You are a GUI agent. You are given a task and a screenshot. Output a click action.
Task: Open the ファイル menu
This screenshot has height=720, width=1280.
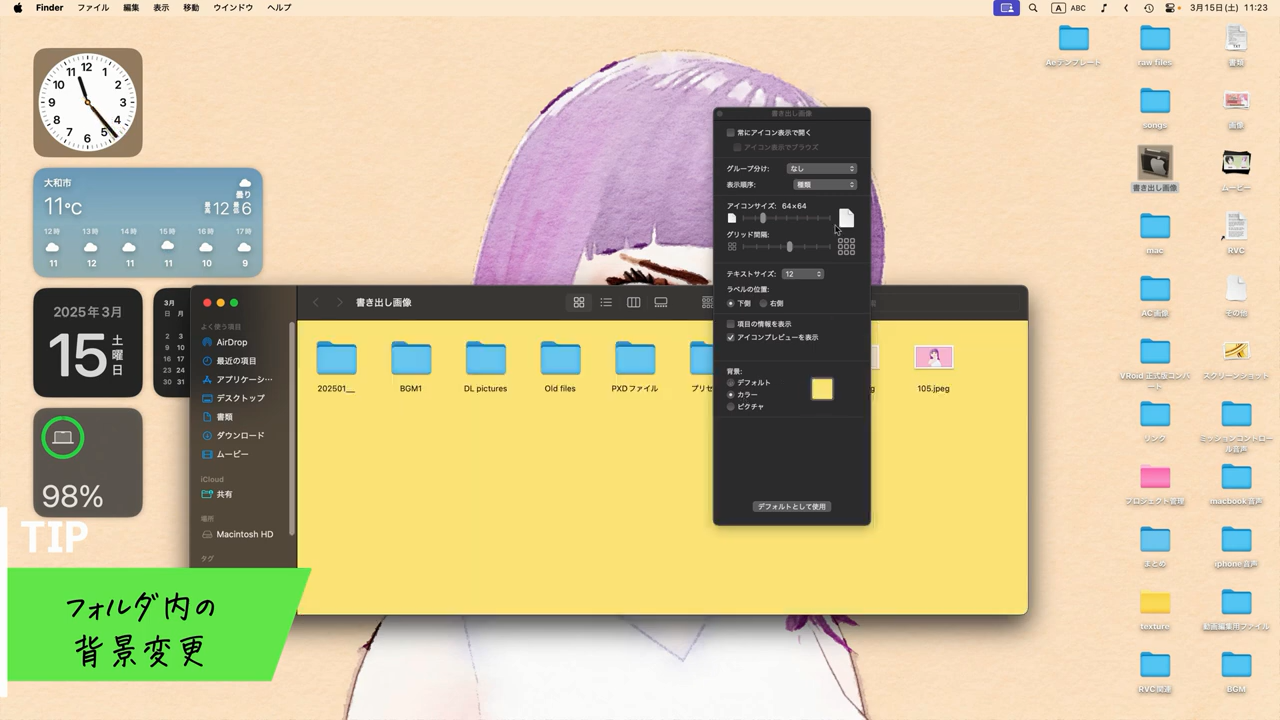click(93, 7)
